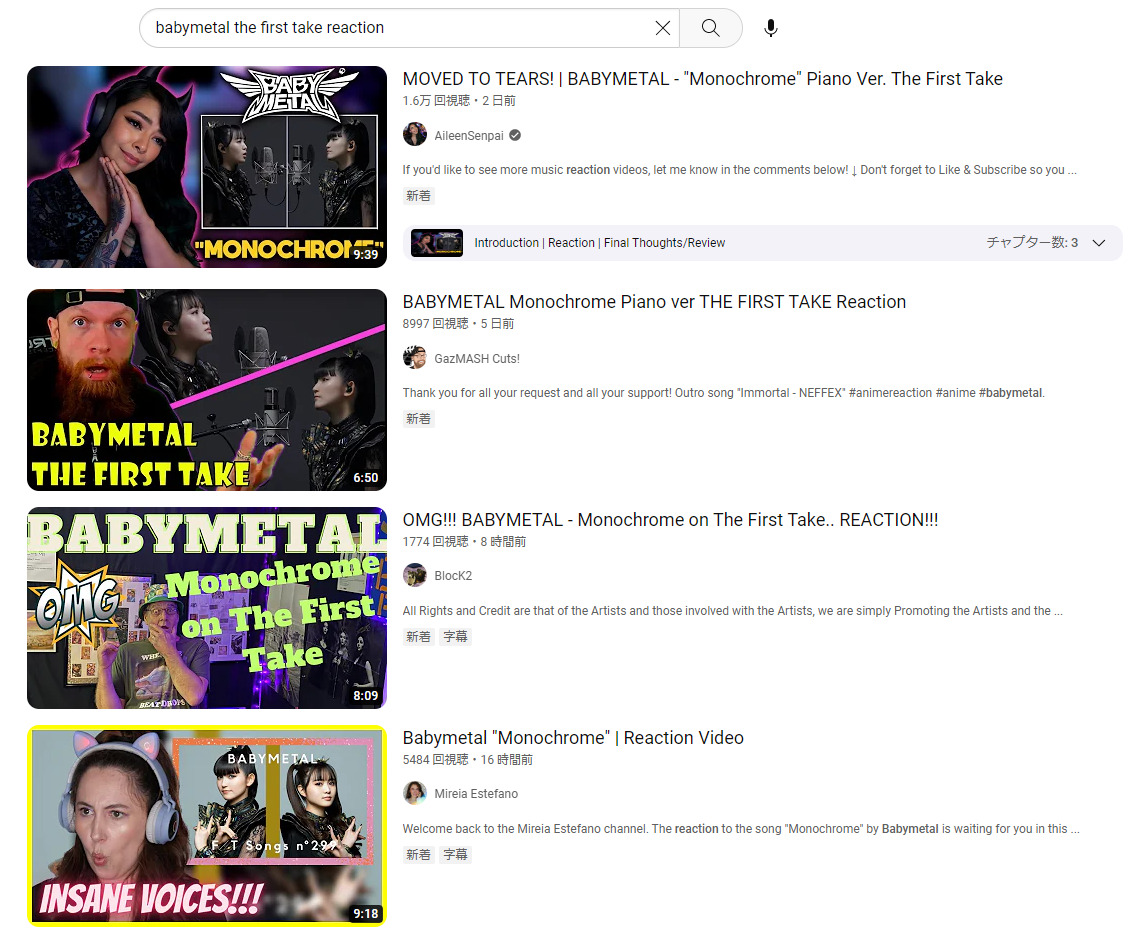Click the description starting 'Welcome back to the Mireia Estefano channel'
The height and width of the screenshot is (937, 1148).
coord(741,829)
